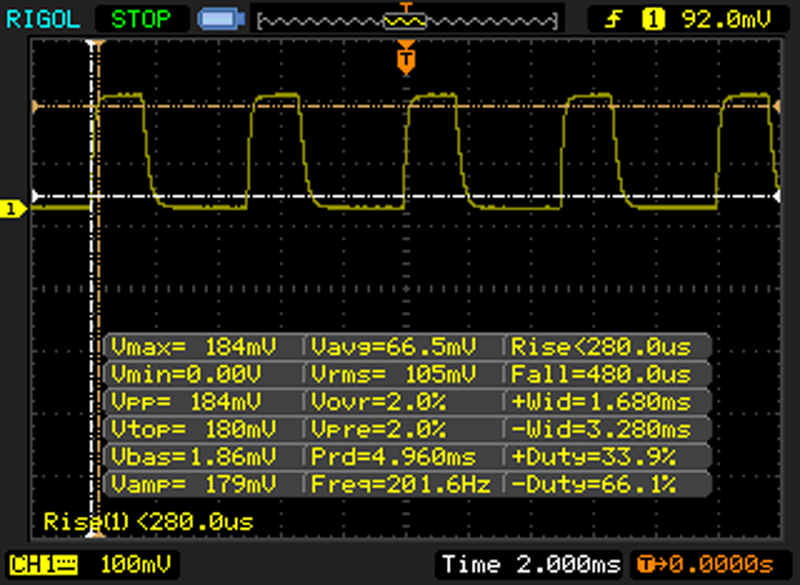Click the yellow channel 1 ground marker
The image size is (800, 585).
coord(13,208)
